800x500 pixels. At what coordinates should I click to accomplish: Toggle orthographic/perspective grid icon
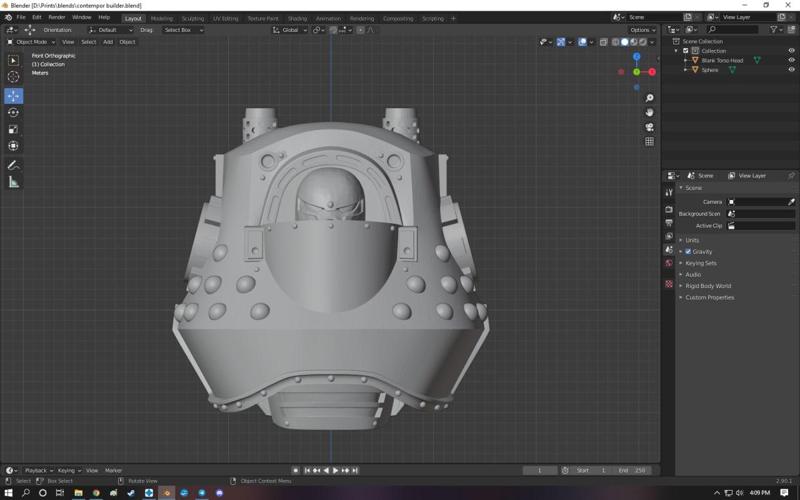point(649,142)
